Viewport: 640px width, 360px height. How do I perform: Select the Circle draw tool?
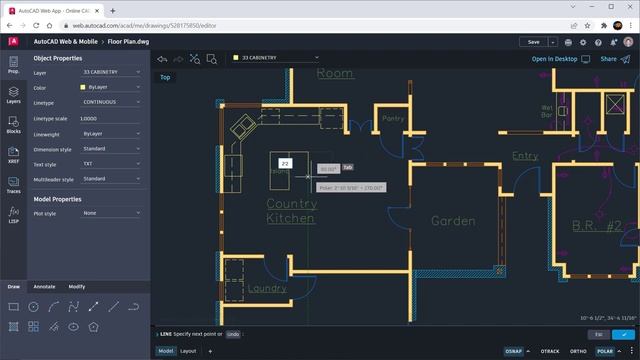33,307
